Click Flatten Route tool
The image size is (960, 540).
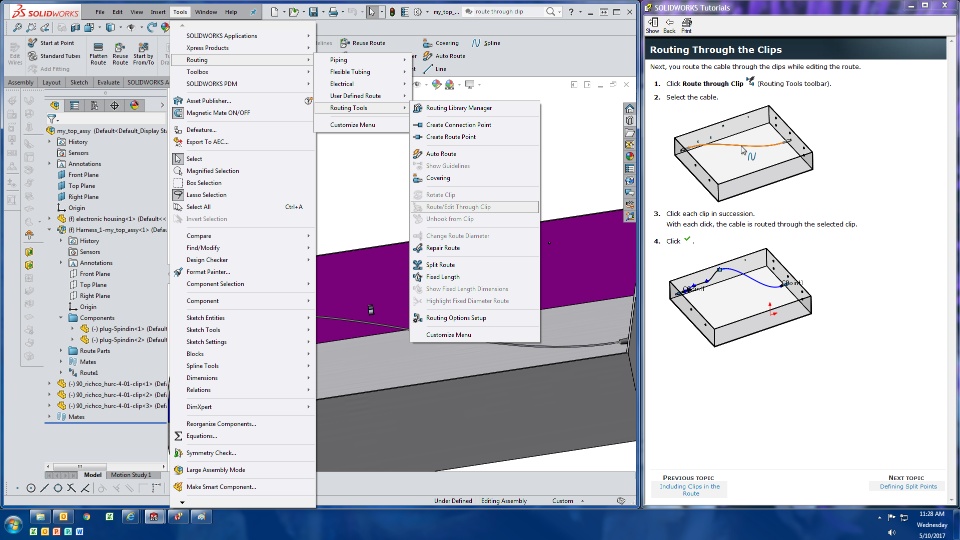[x=98, y=53]
